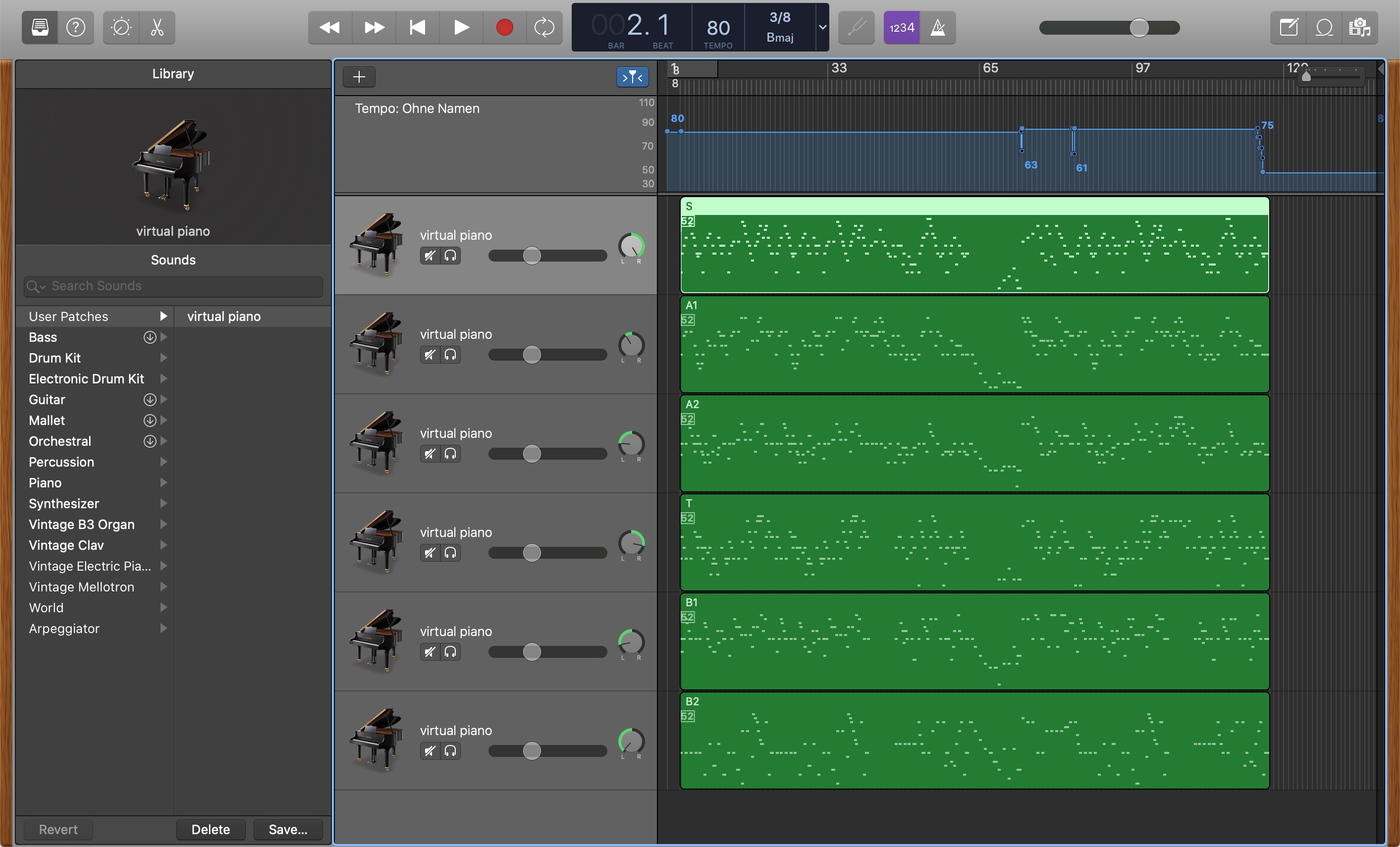Click the scissors Editors button

tap(157, 27)
